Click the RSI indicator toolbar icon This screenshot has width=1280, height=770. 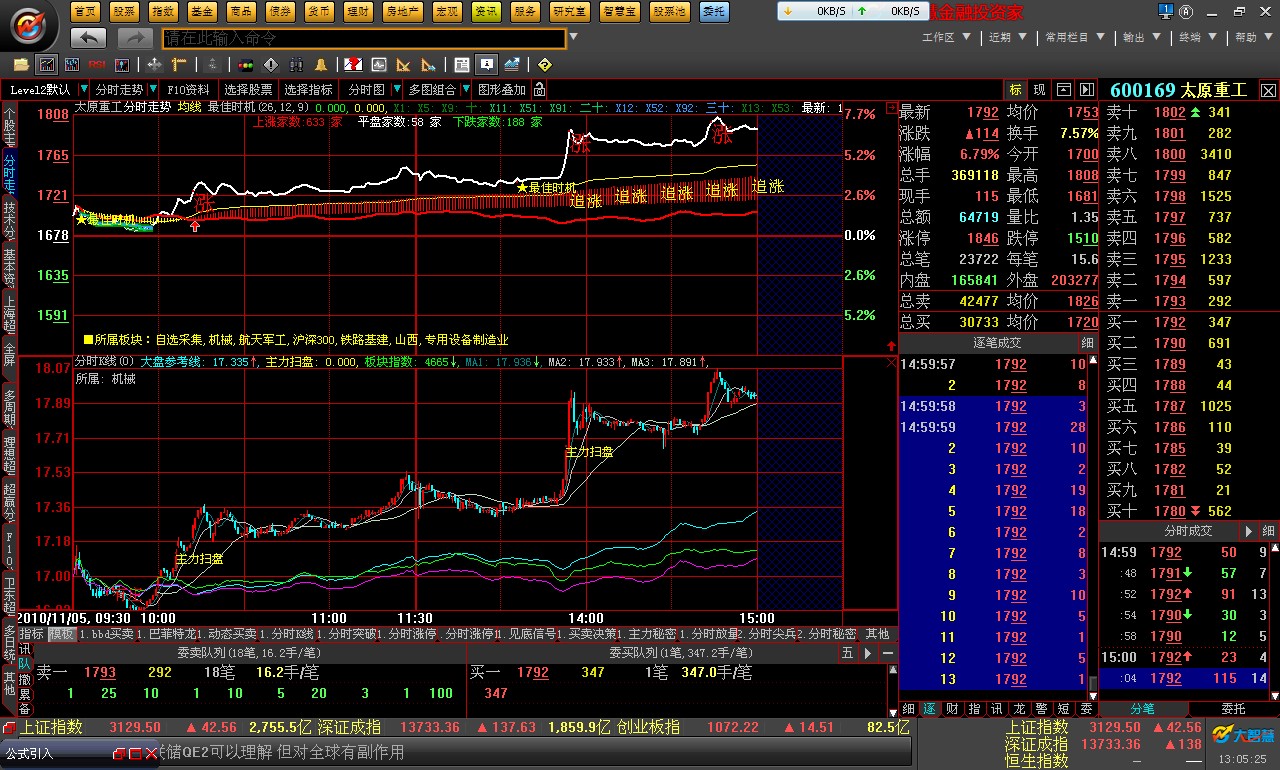[x=97, y=65]
